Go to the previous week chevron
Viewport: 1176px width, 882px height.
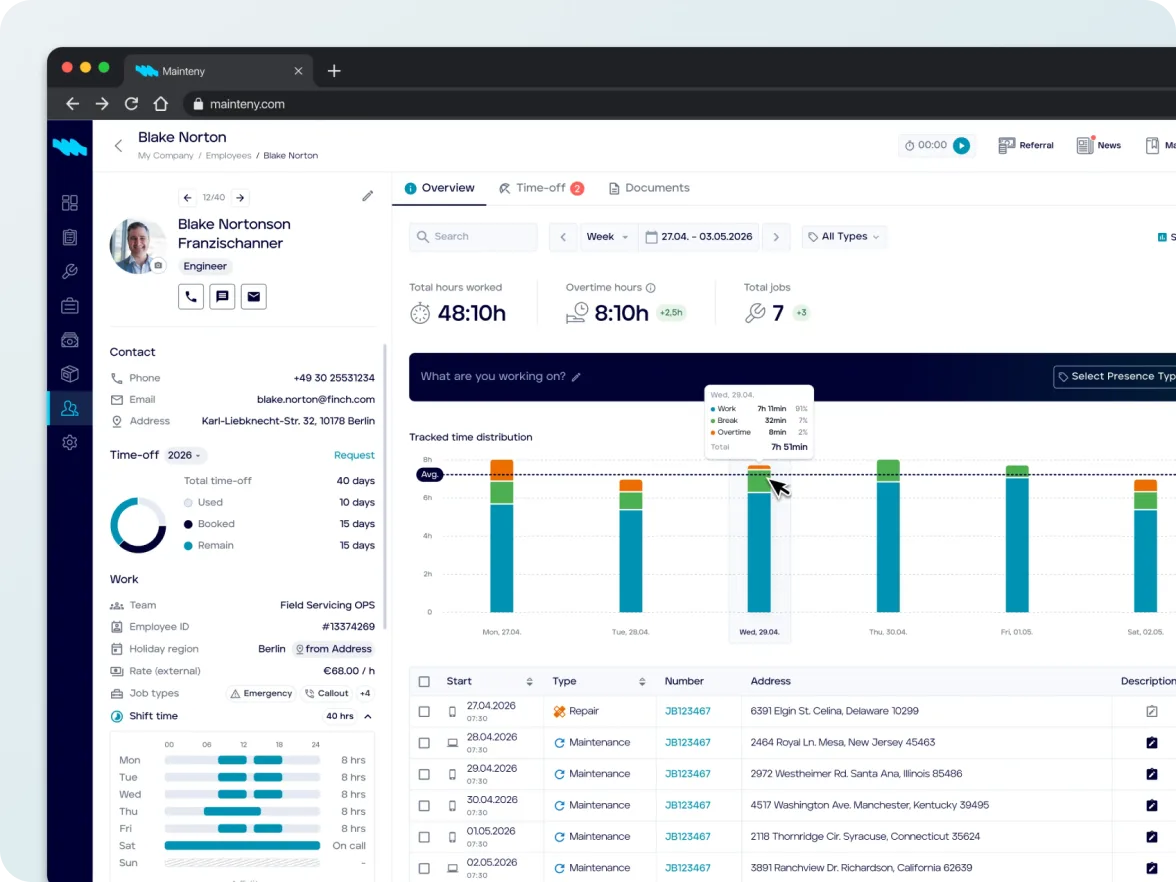point(563,236)
